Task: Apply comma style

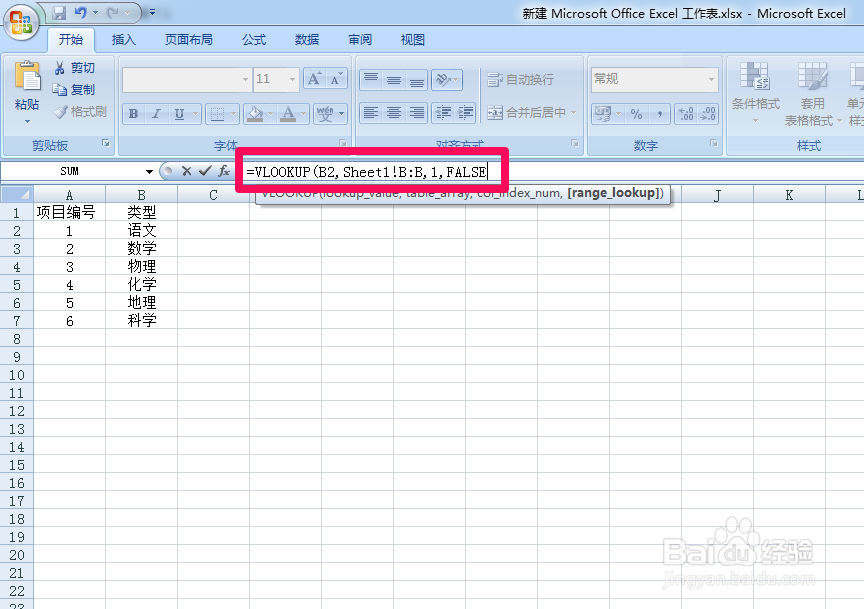Action: coord(660,114)
